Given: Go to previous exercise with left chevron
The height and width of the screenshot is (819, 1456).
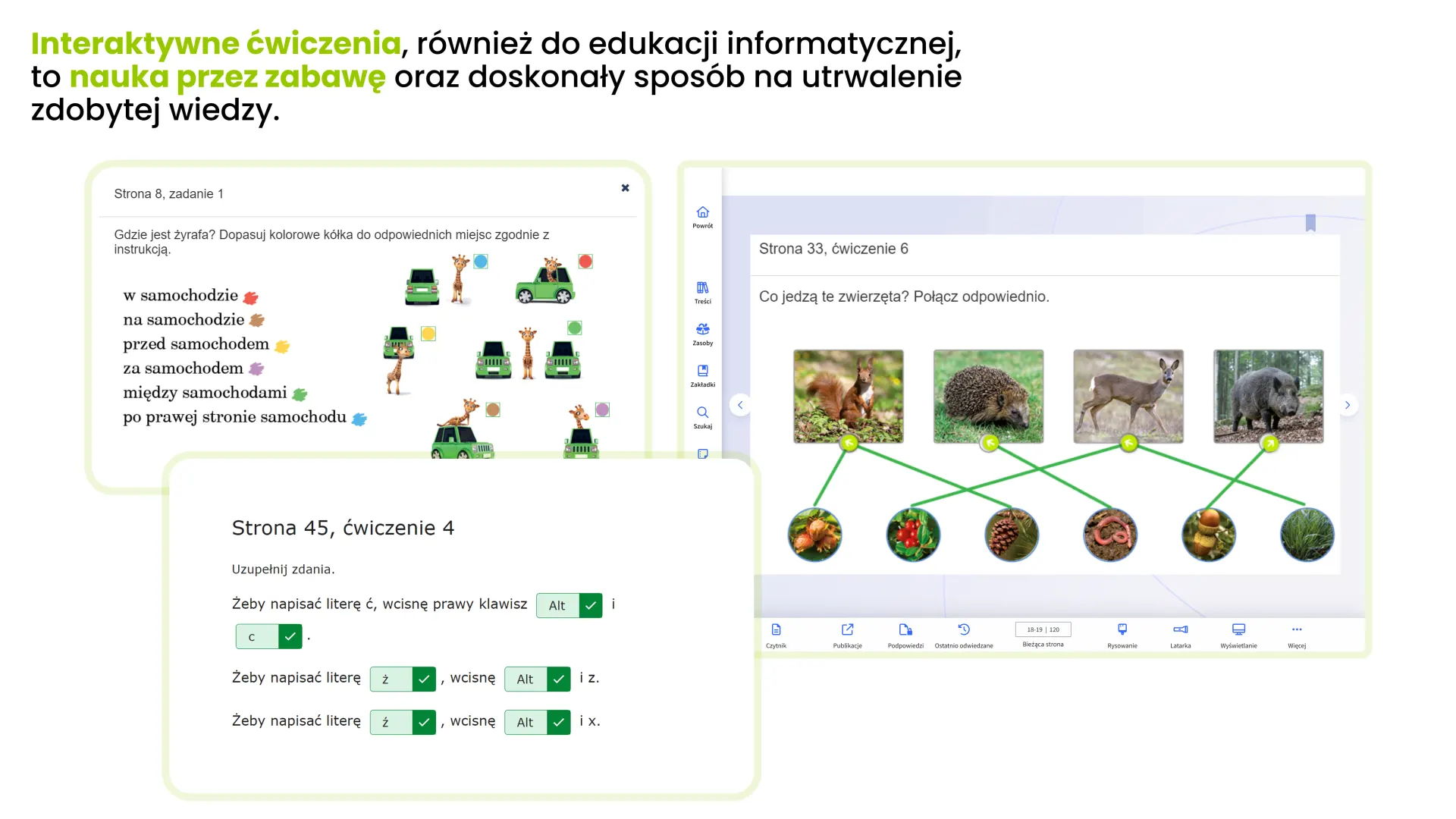Looking at the screenshot, I should click(x=740, y=405).
